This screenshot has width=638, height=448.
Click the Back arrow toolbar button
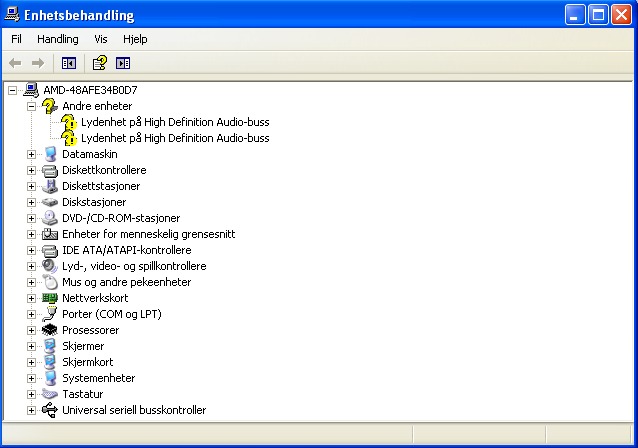point(15,63)
